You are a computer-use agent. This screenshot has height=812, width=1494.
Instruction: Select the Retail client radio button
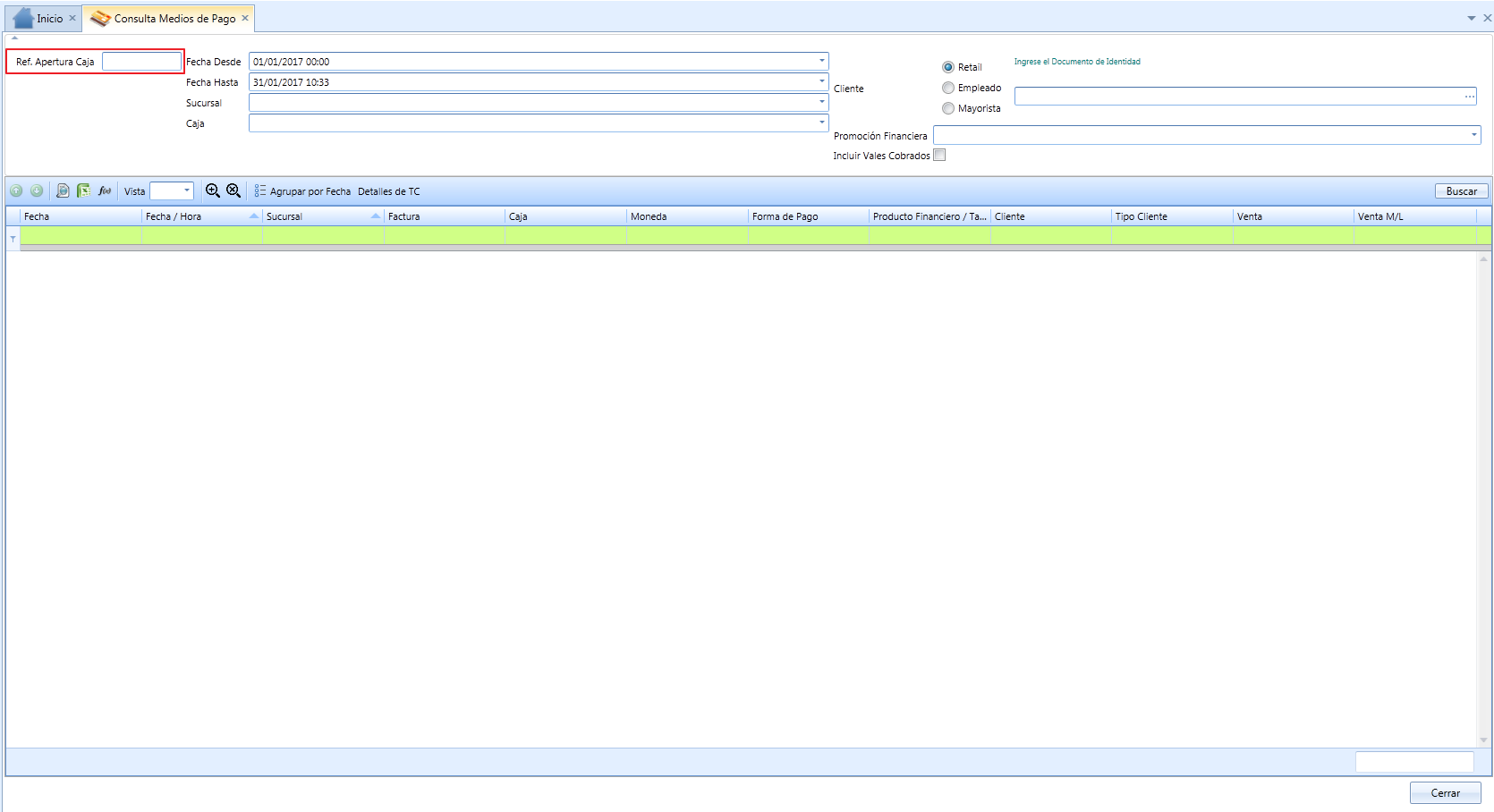948,67
